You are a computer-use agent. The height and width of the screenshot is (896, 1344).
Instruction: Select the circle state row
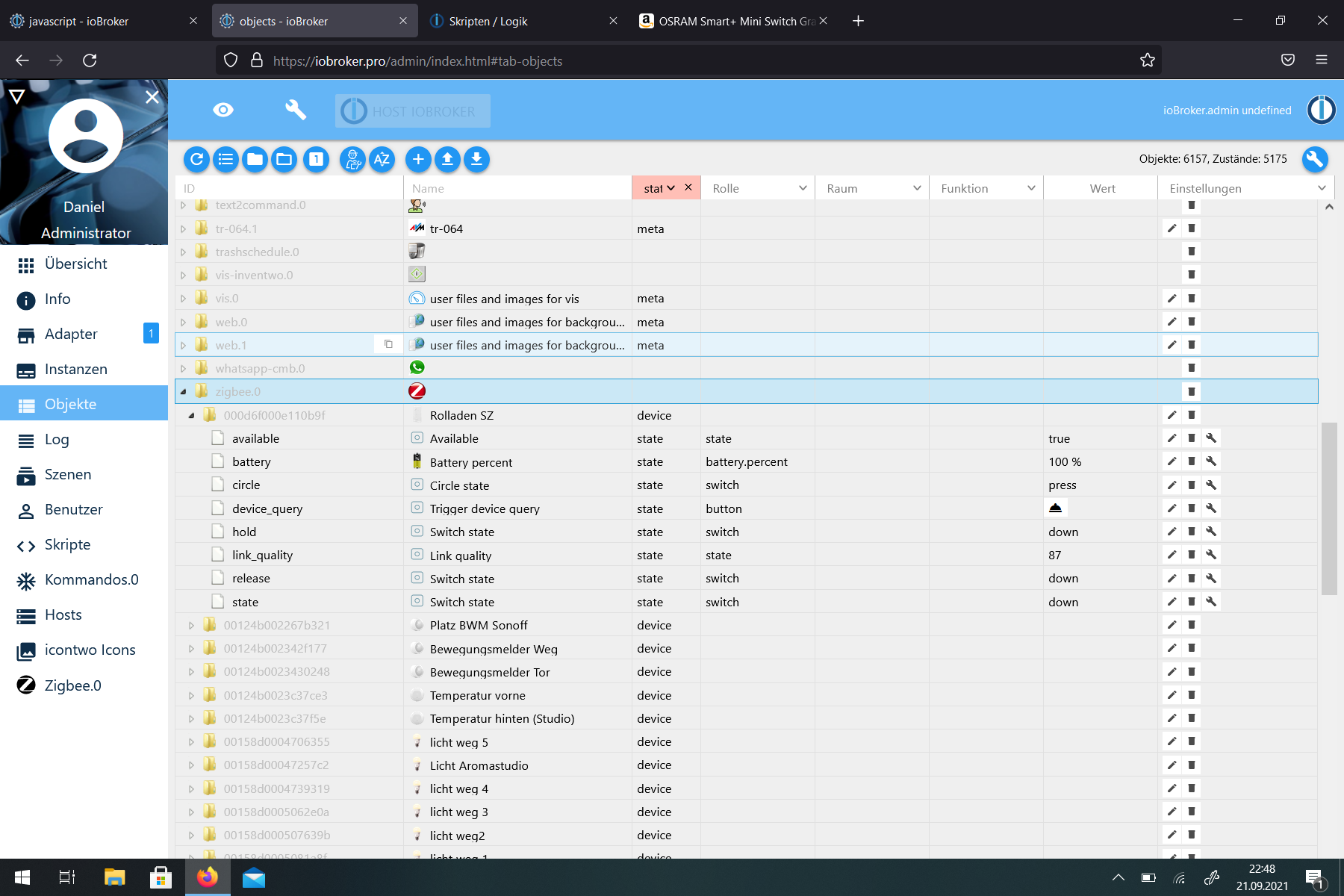[x=747, y=485]
